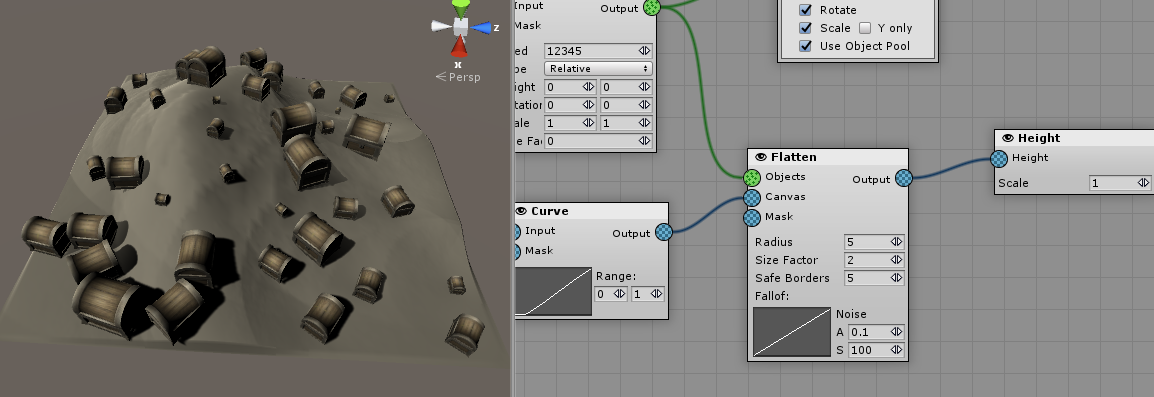Image resolution: width=1154 pixels, height=397 pixels.
Task: Click the Radius field stepper arrows
Action: coord(896,242)
